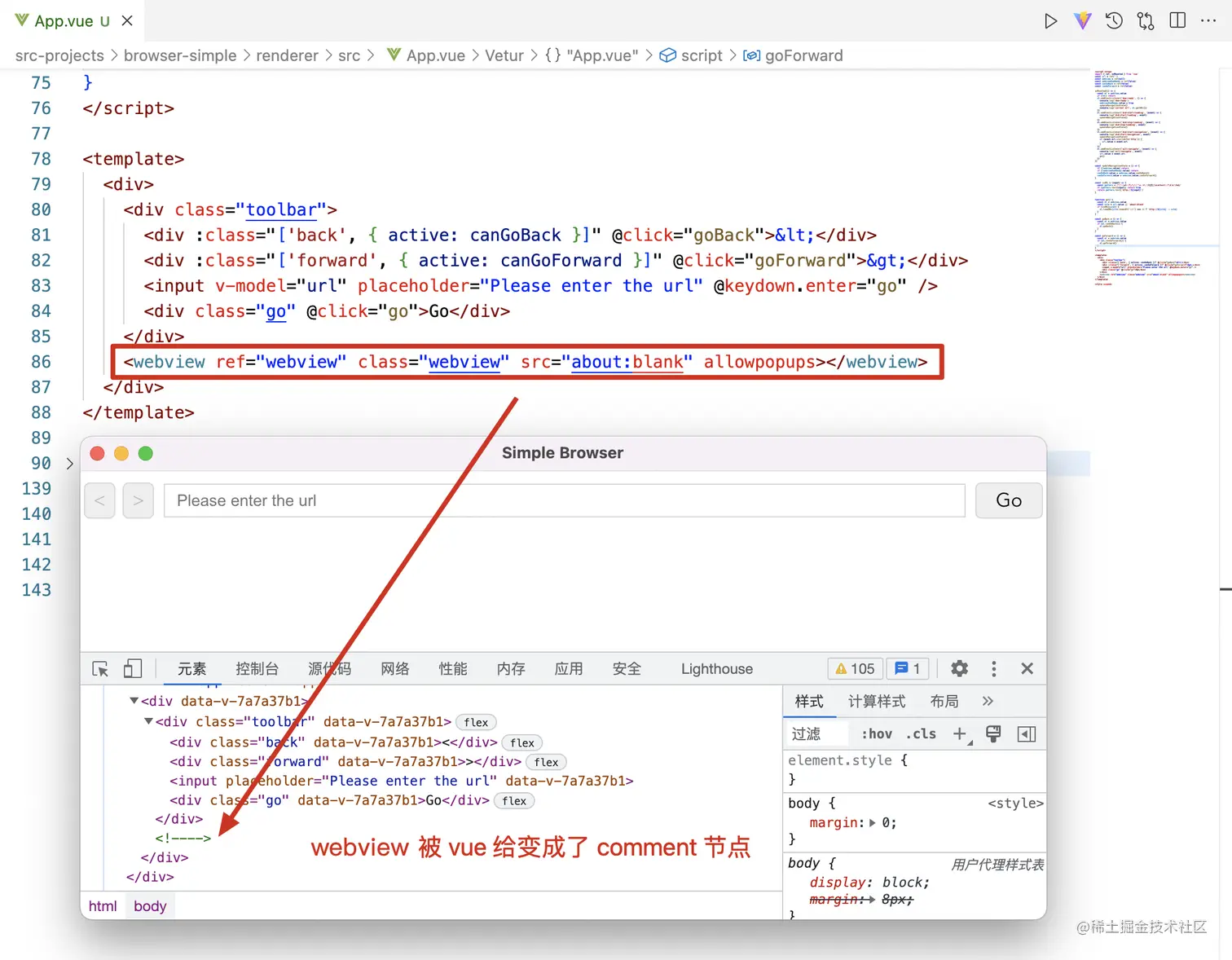
Task: Open Vetur breadcrumb segment
Action: [504, 55]
